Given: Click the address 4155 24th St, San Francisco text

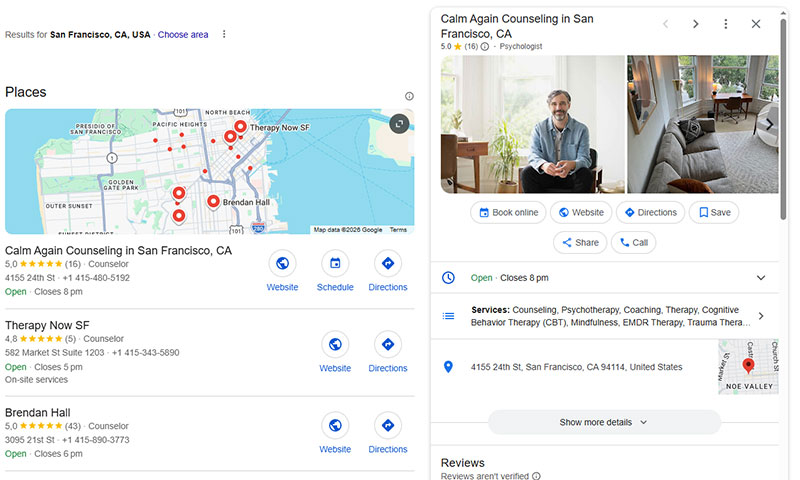Looking at the screenshot, I should click(576, 367).
